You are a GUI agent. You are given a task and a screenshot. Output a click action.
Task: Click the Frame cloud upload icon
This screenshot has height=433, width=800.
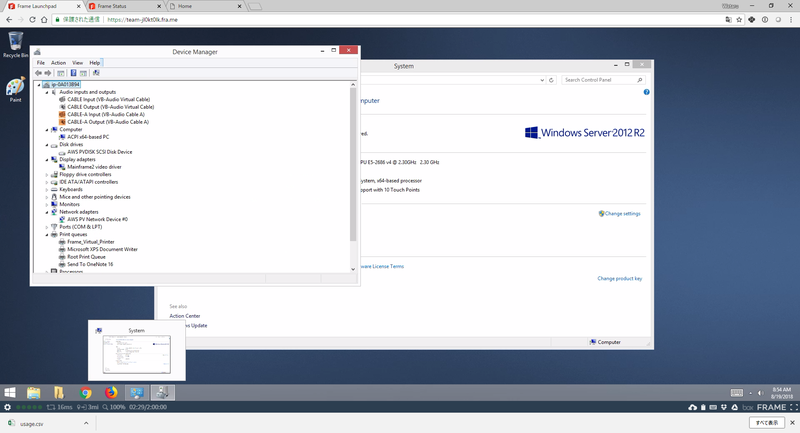click(x=692, y=407)
